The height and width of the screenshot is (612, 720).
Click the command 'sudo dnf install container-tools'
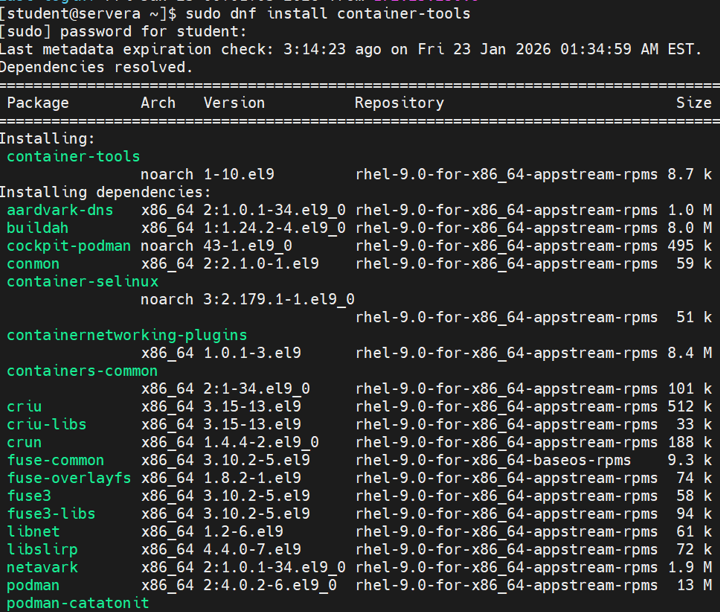click(x=328, y=14)
